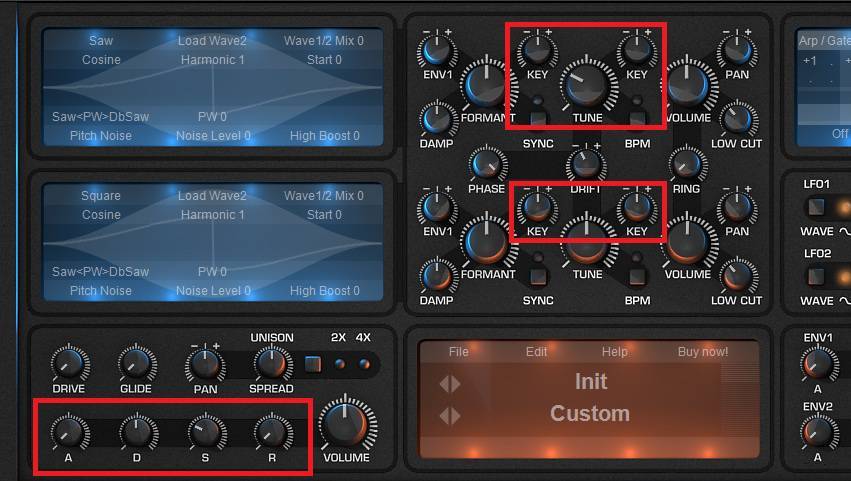
Task: Toggle the UNISON square button
Action: pyautogui.click(x=313, y=364)
